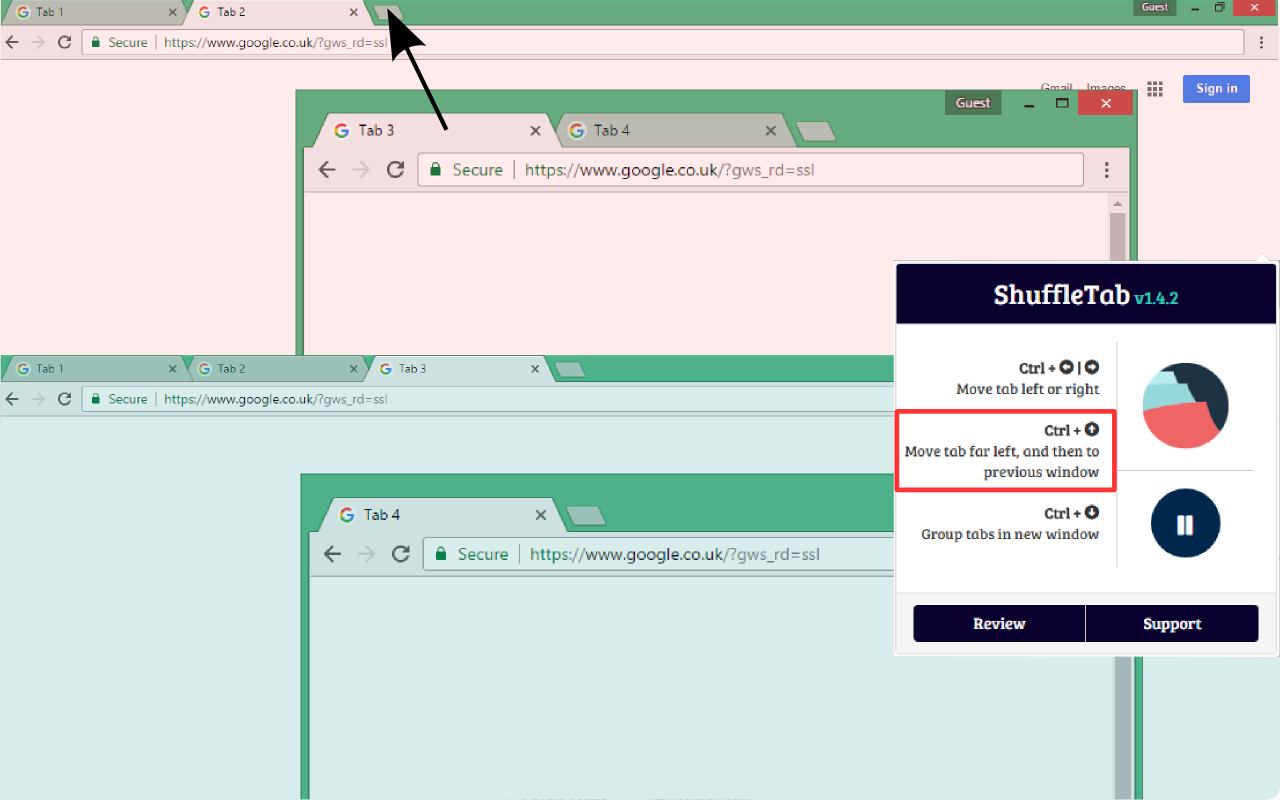This screenshot has height=800, width=1280.
Task: Close Tab 3 in the teal three-tab window
Action: pyautogui.click(x=535, y=369)
